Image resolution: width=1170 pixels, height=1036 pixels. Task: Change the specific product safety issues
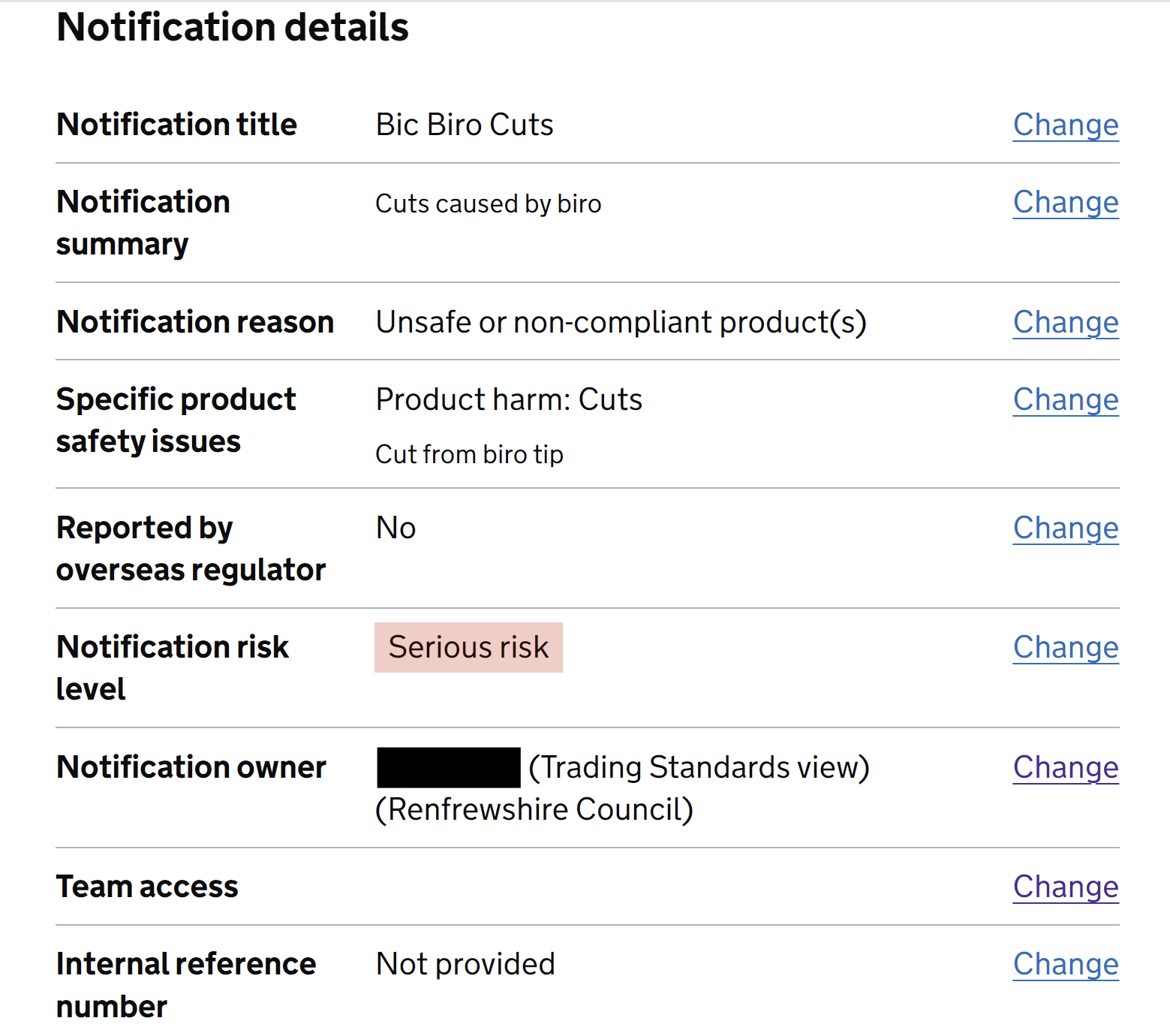(x=1065, y=399)
